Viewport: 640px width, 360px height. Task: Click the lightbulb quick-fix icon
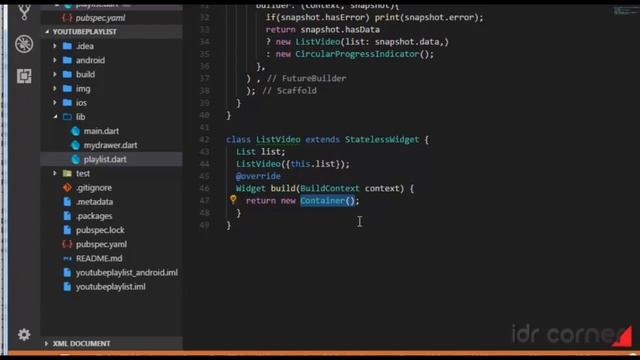pos(233,199)
